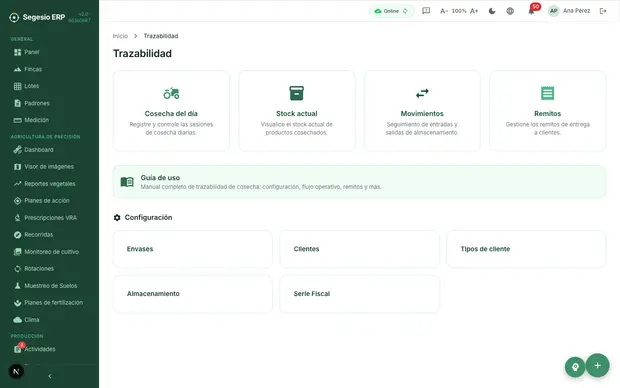The height and width of the screenshot is (388, 620).
Task: Open Muestreo de Suelos flask icon
Action: pyautogui.click(x=17, y=286)
